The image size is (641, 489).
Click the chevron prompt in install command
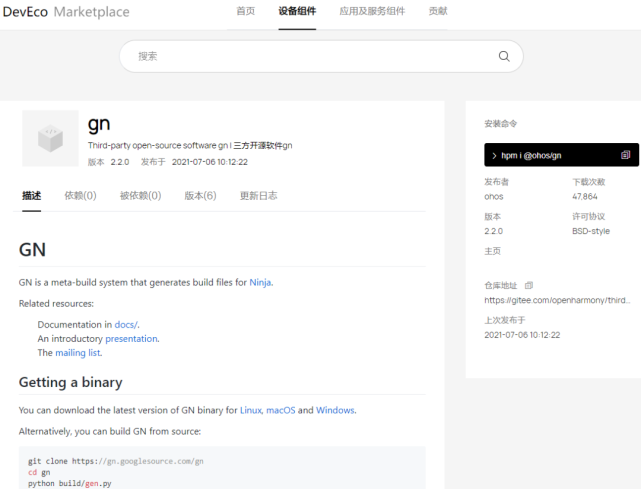(x=494, y=155)
